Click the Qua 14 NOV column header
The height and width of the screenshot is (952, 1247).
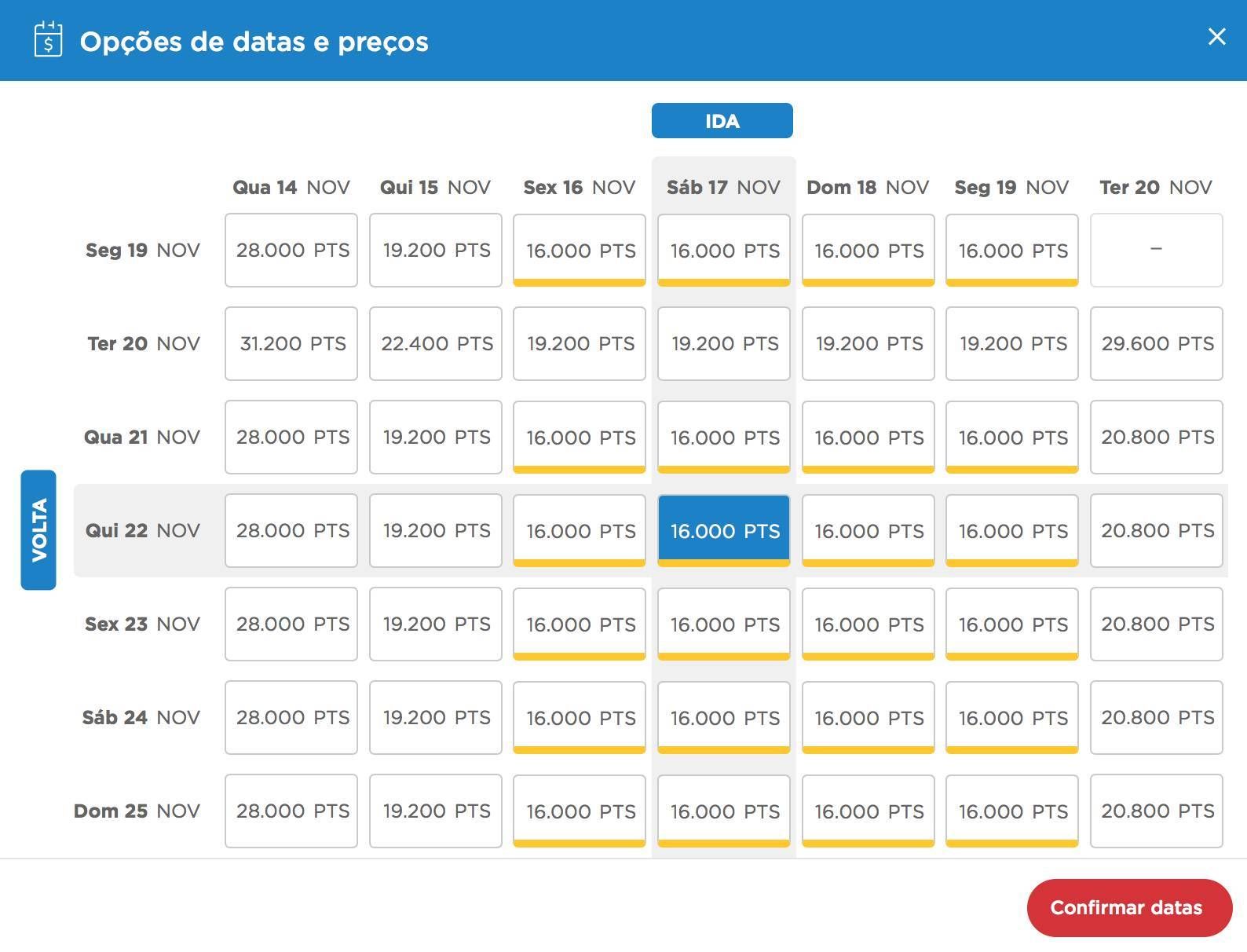coord(291,187)
